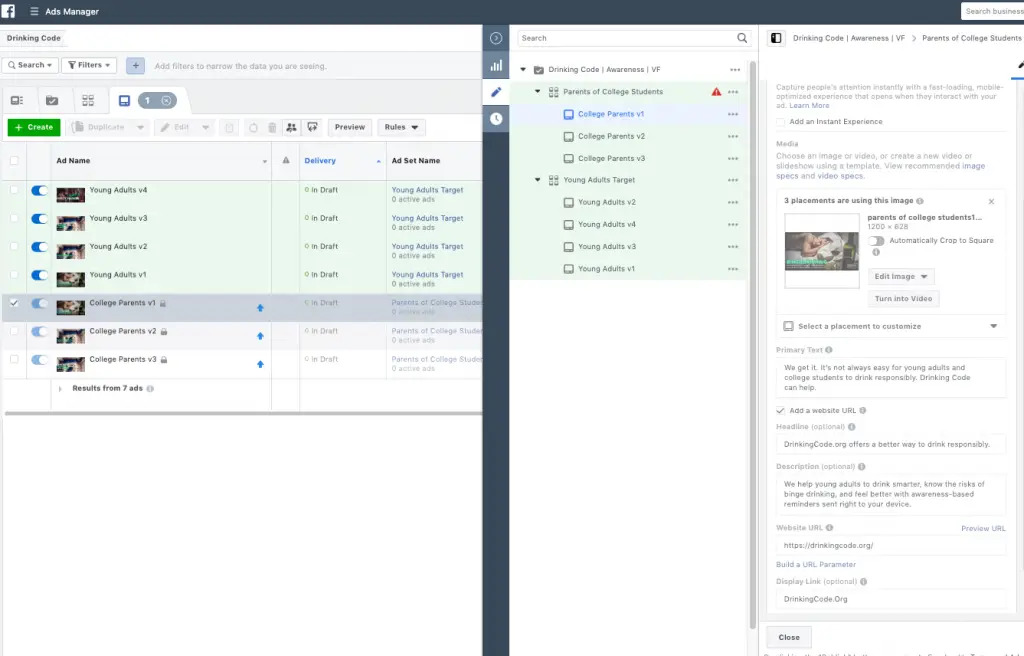Click the Facebook logo icon
This screenshot has height=656, width=1024.
[x=8, y=11]
